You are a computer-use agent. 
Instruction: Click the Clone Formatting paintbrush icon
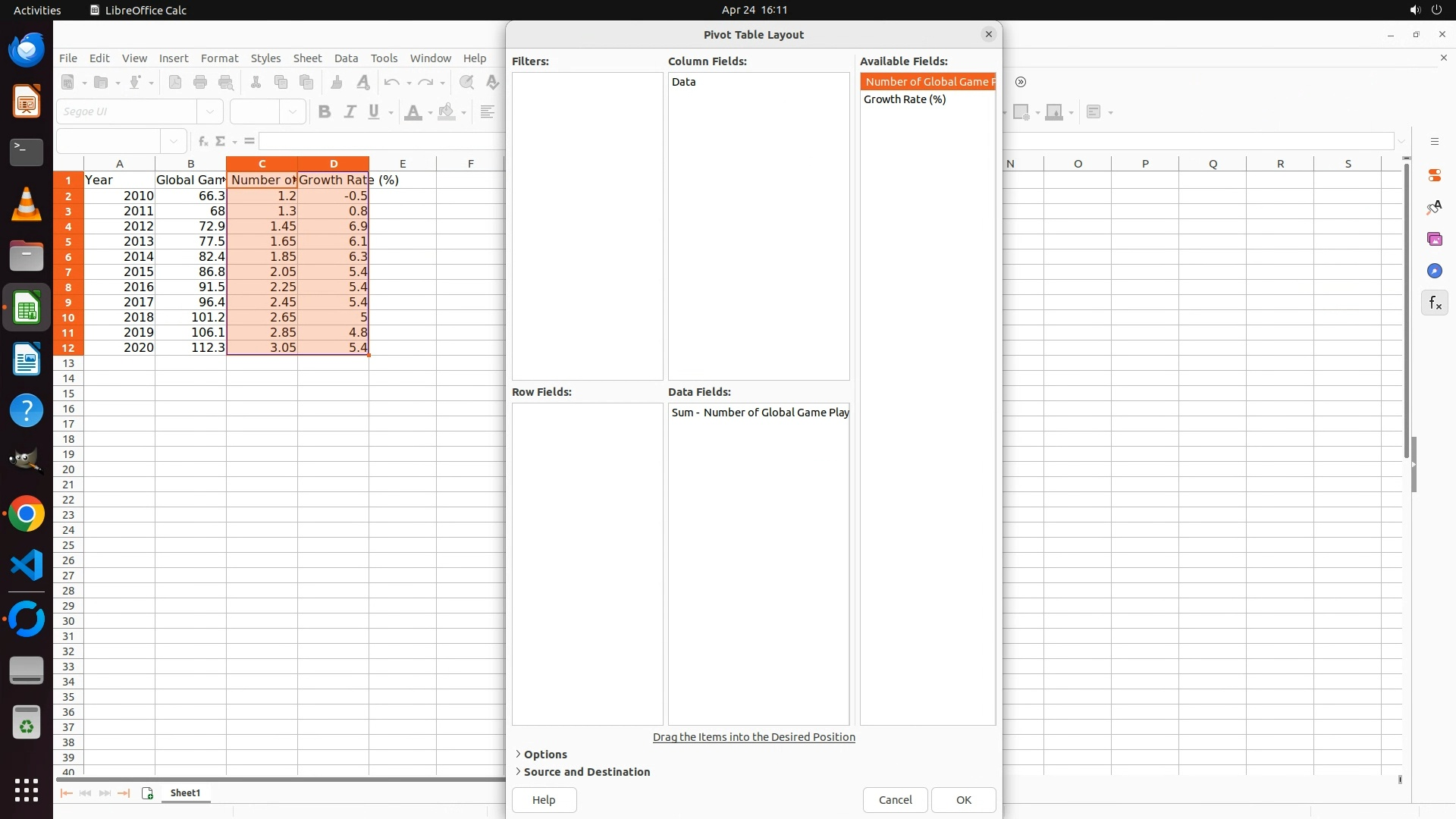(337, 83)
